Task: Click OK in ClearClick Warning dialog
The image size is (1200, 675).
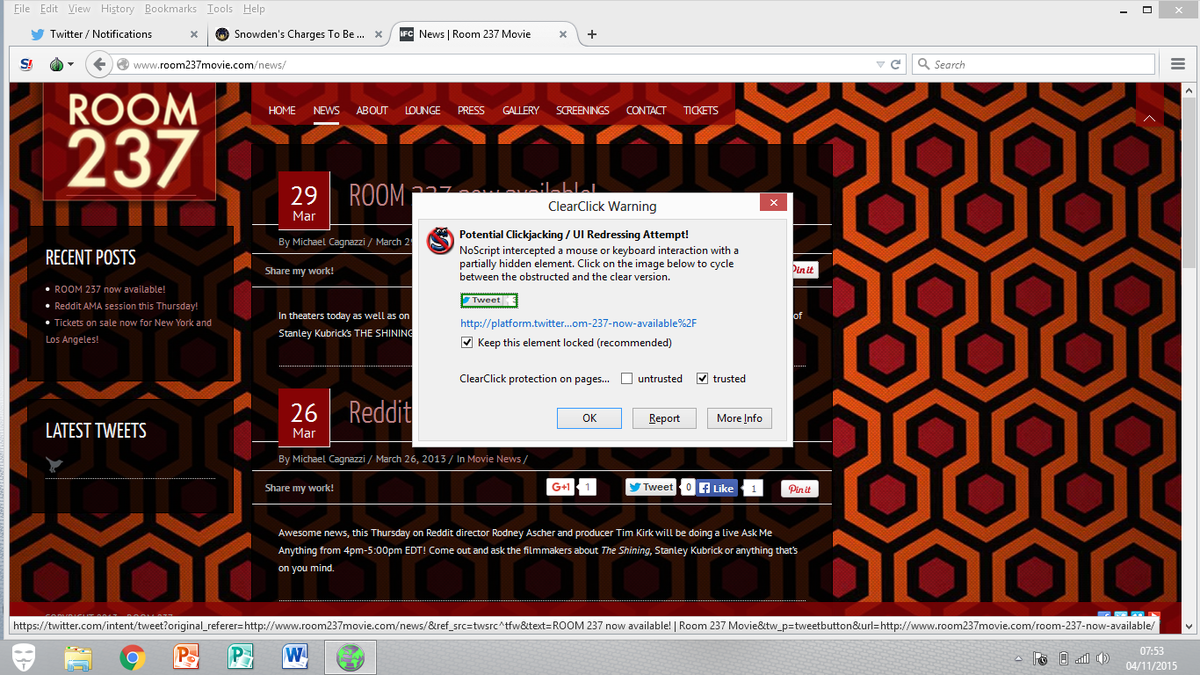Action: 589,418
